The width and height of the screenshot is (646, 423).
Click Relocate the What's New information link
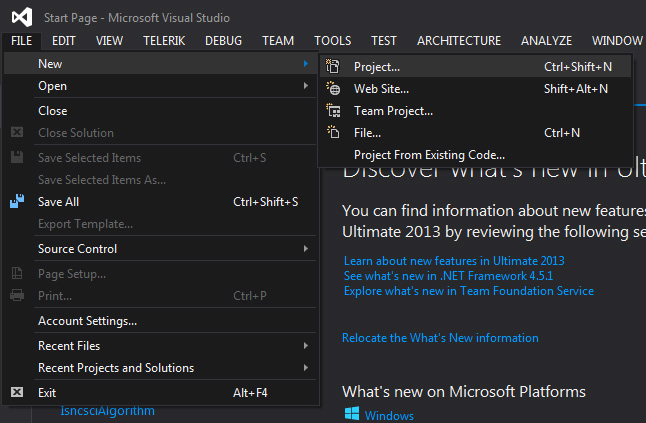pyautogui.click(x=440, y=338)
